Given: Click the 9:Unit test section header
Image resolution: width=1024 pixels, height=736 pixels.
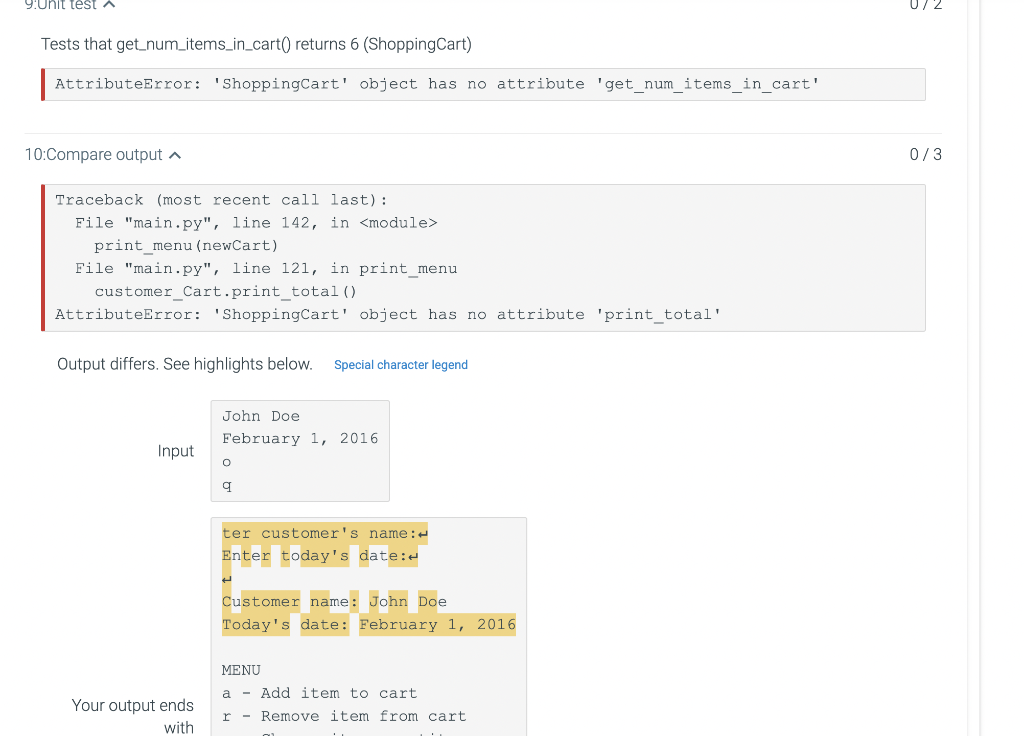Looking at the screenshot, I should [x=60, y=6].
